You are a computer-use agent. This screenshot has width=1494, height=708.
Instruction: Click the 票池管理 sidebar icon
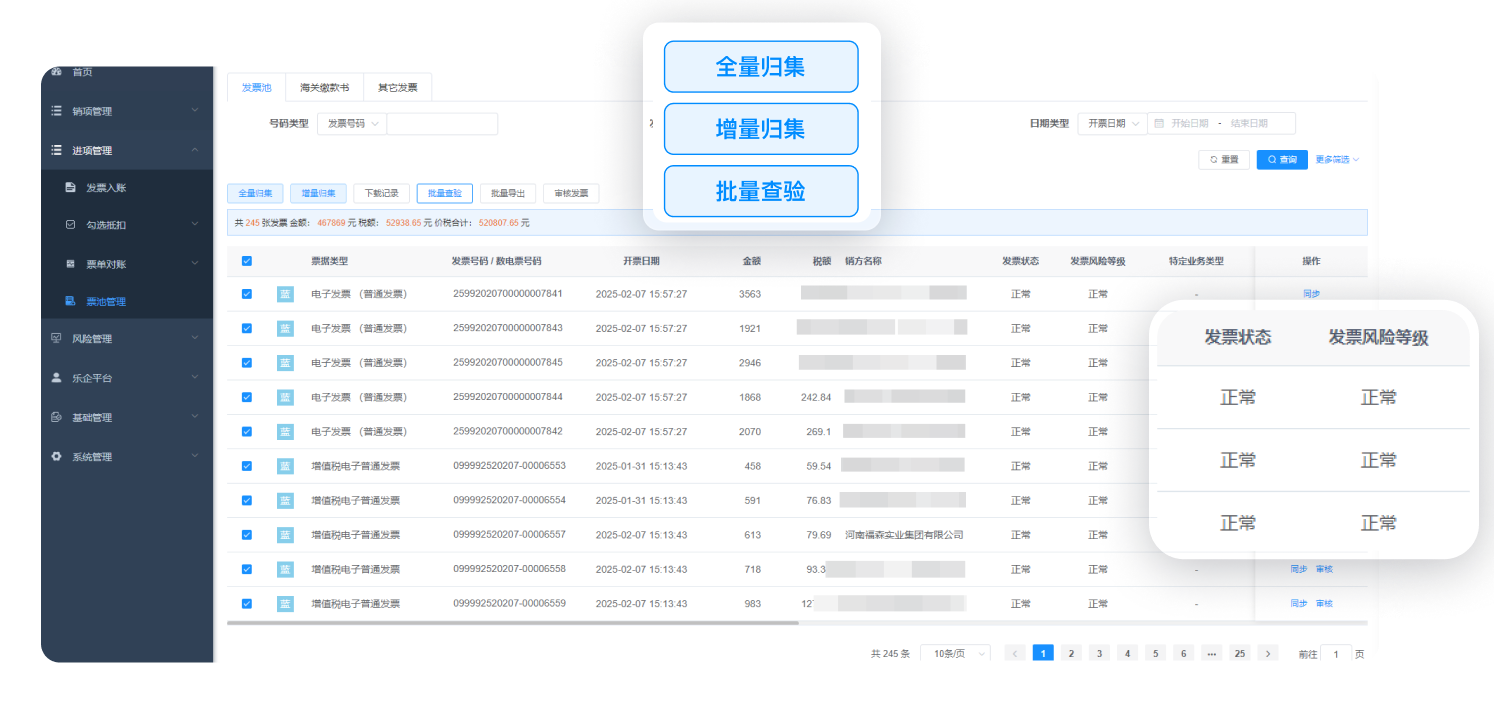pyautogui.click(x=70, y=301)
